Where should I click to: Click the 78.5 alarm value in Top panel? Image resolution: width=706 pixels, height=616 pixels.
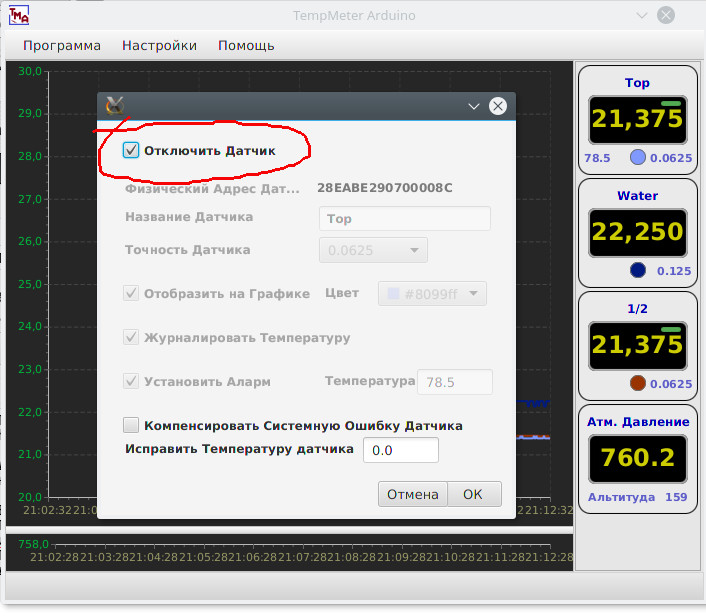coord(597,158)
